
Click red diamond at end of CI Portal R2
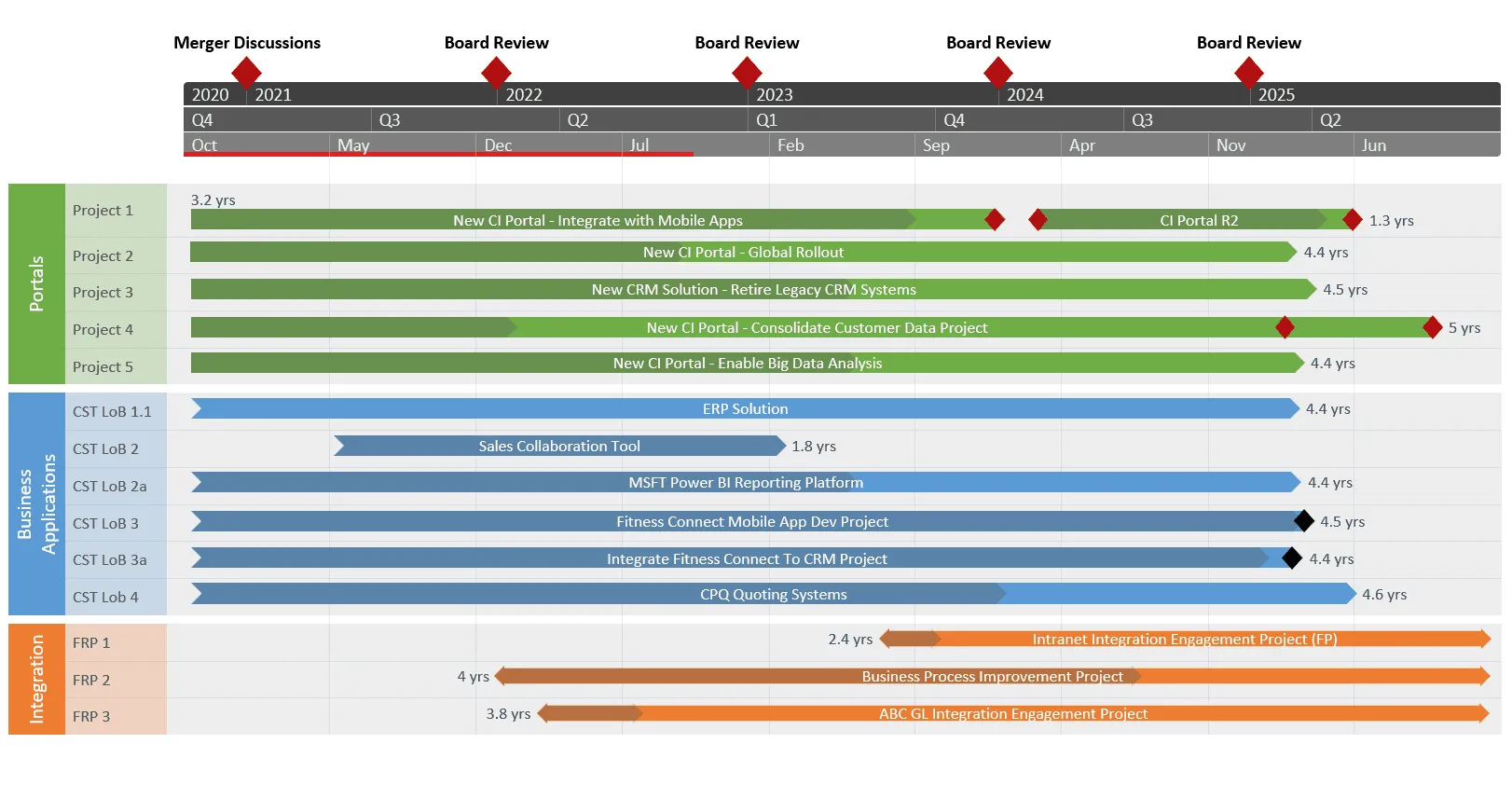coord(1352,220)
